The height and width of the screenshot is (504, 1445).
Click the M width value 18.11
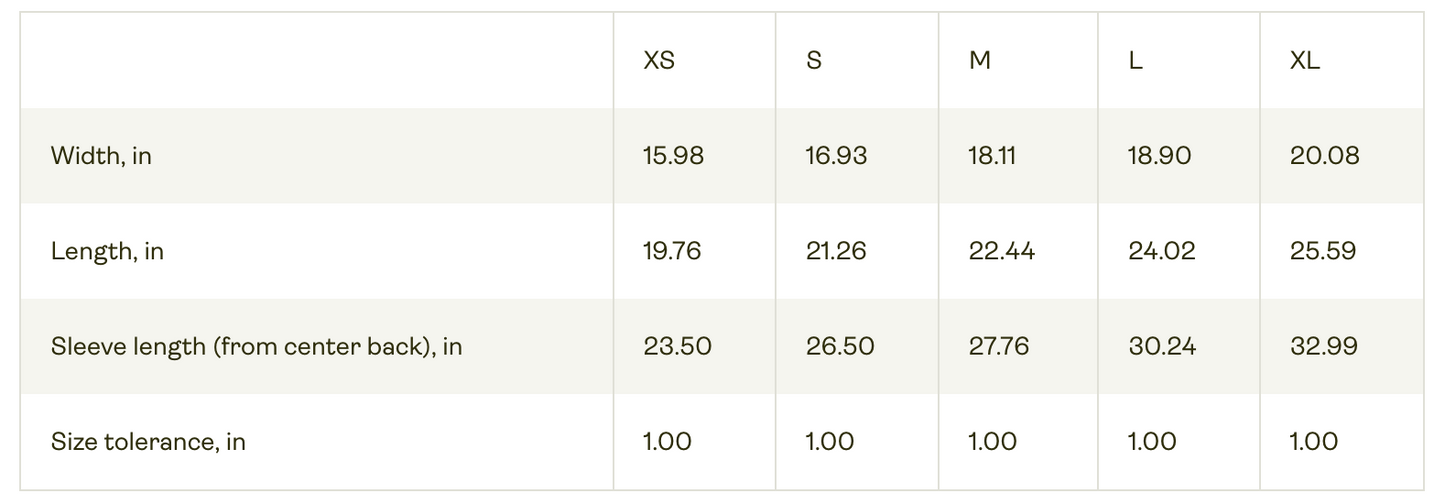[993, 156]
